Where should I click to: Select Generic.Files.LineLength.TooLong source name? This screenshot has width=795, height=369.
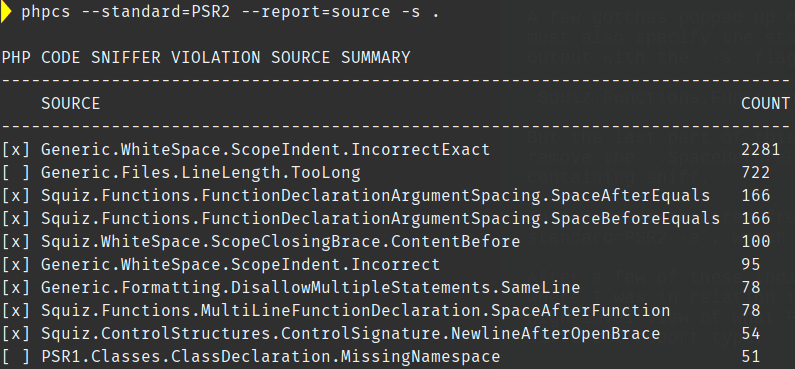pyautogui.click(x=201, y=173)
